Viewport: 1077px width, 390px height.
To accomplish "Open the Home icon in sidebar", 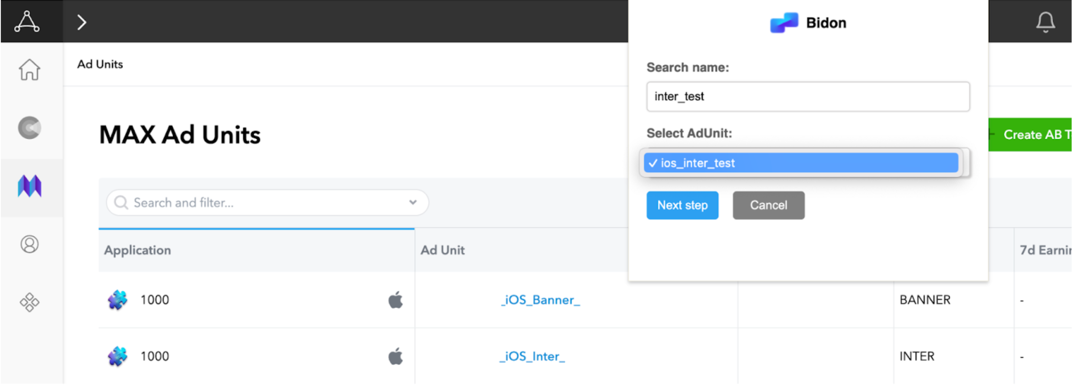I will pos(30,69).
